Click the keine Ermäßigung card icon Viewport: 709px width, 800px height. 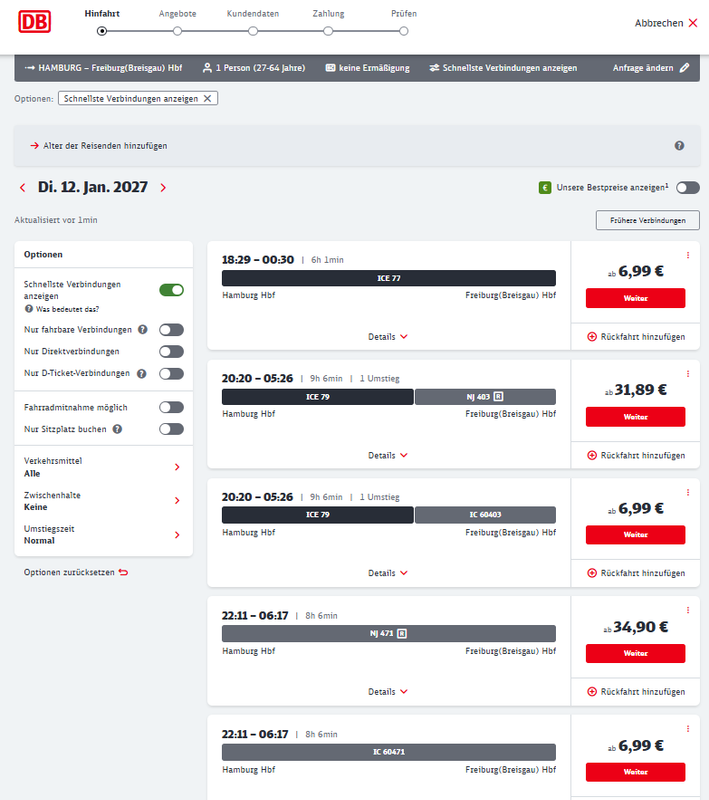point(331,68)
